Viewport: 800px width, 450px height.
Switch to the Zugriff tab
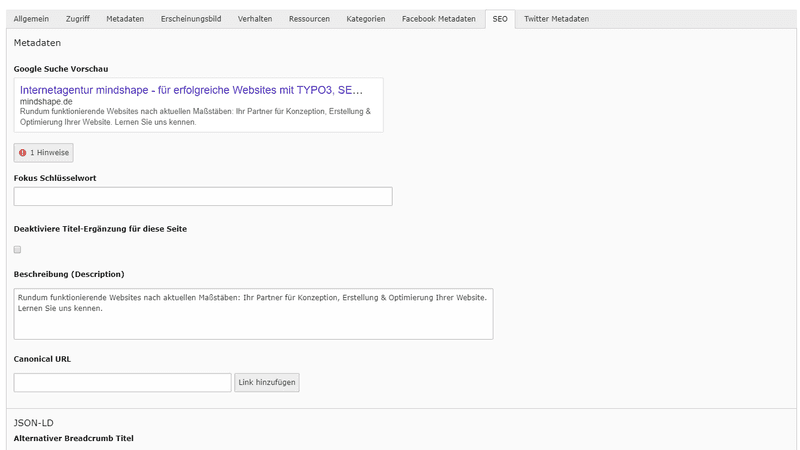pyautogui.click(x=78, y=19)
